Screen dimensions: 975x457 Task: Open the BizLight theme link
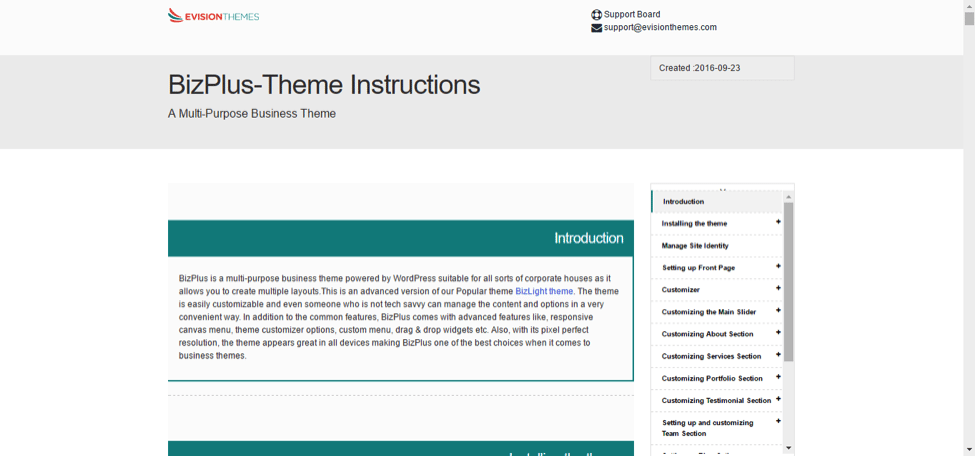(x=544, y=291)
